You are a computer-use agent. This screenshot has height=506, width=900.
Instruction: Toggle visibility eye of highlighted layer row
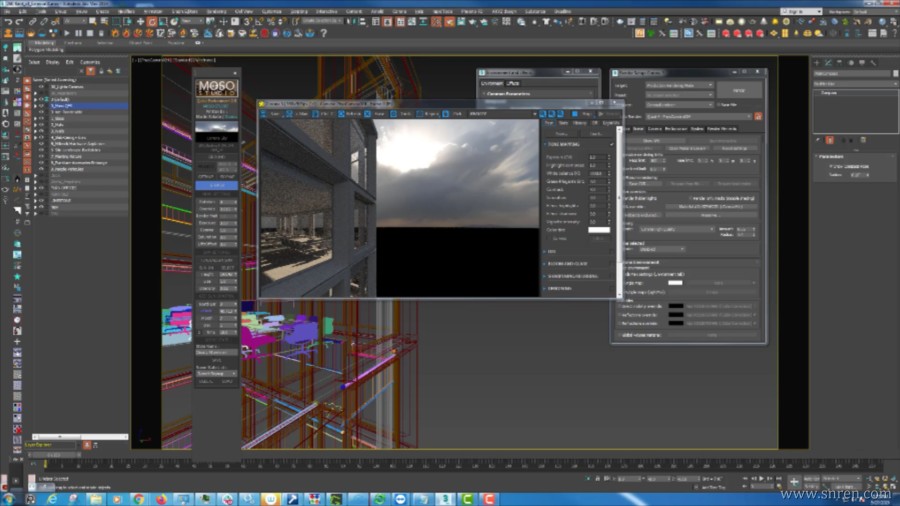point(41,106)
